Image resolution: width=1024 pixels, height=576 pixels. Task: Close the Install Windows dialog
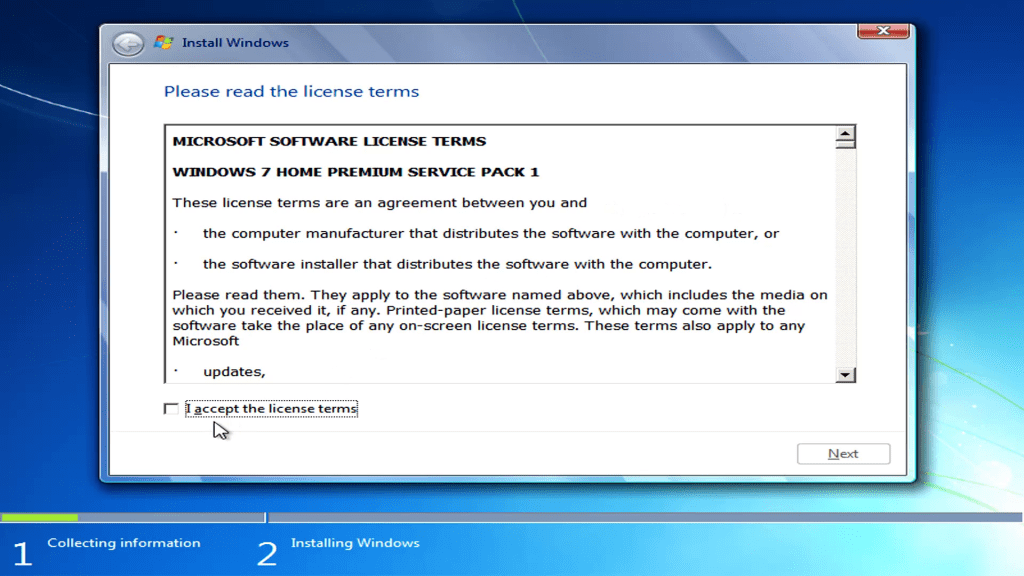[x=883, y=31]
